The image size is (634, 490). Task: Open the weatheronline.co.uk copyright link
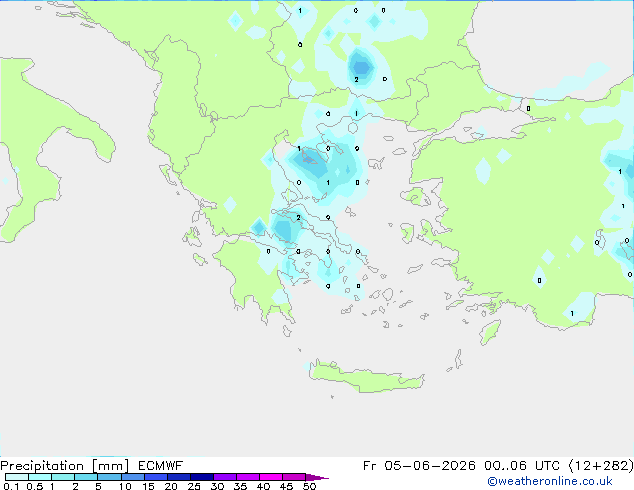[x=550, y=481]
